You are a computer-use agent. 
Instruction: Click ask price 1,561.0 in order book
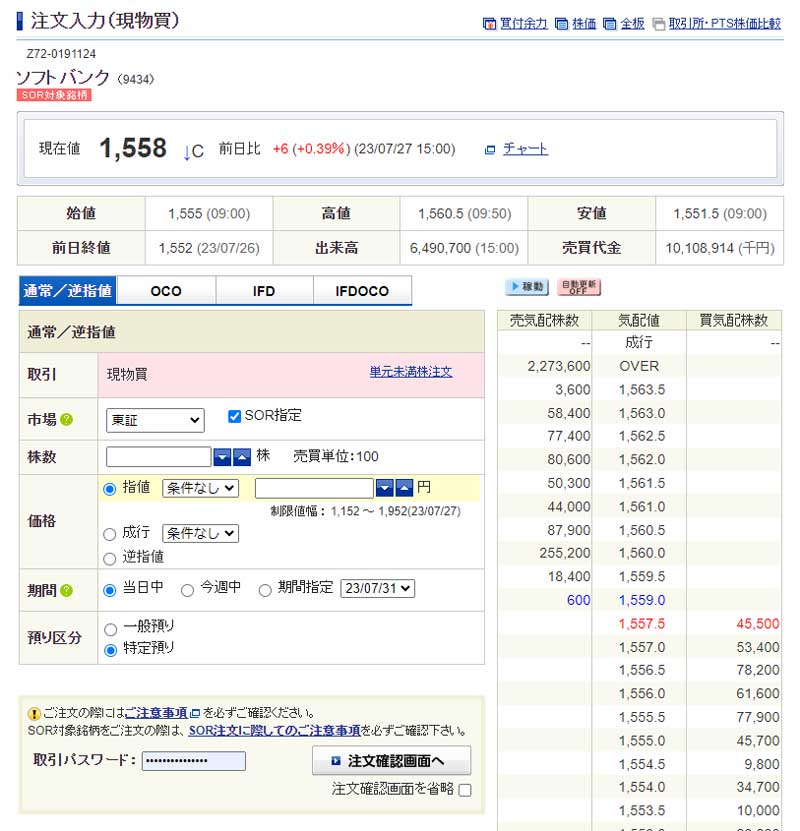point(642,507)
